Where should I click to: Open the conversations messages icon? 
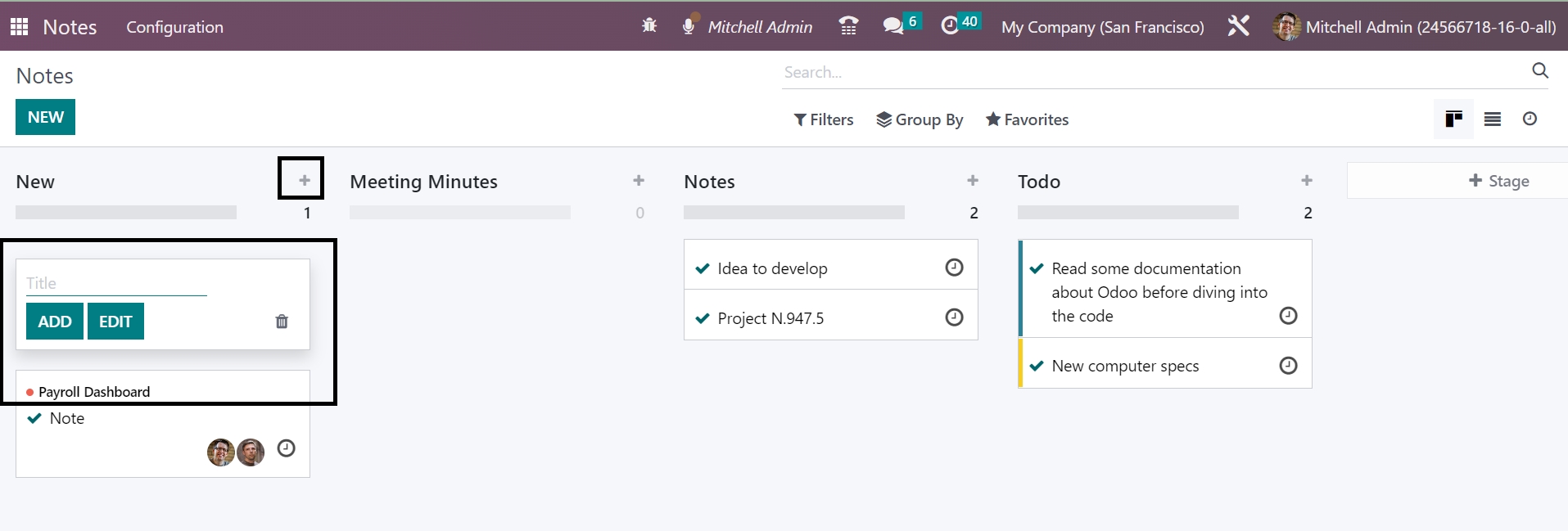click(893, 26)
